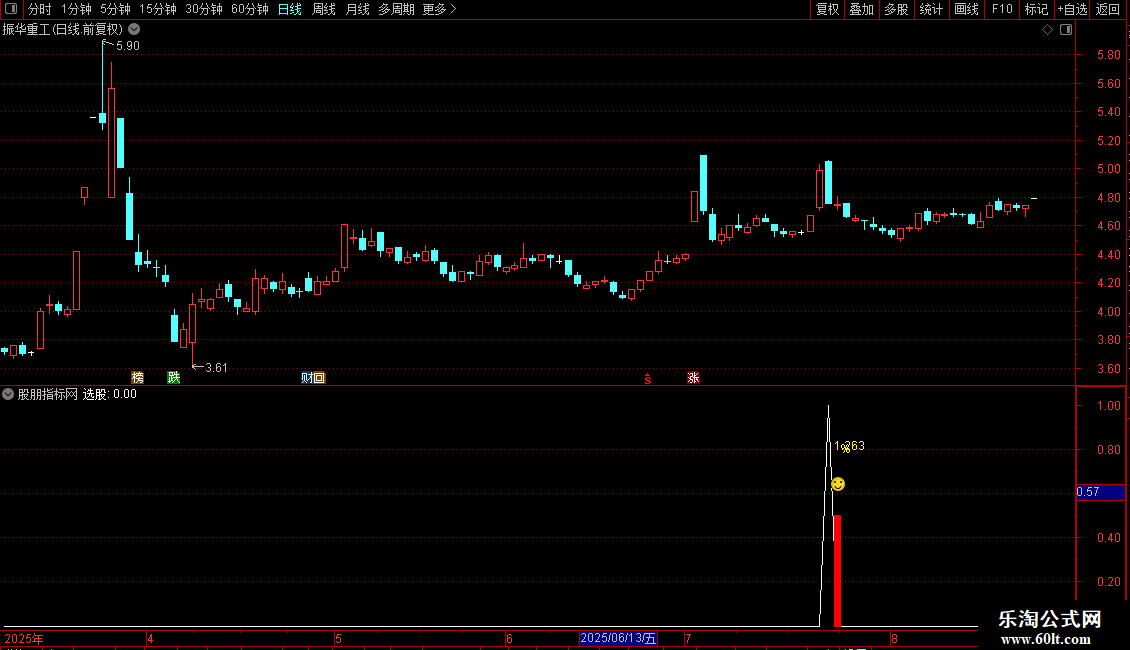1130x650 pixels.
Task: Select the 30分钟 period tab
Action: coord(204,9)
